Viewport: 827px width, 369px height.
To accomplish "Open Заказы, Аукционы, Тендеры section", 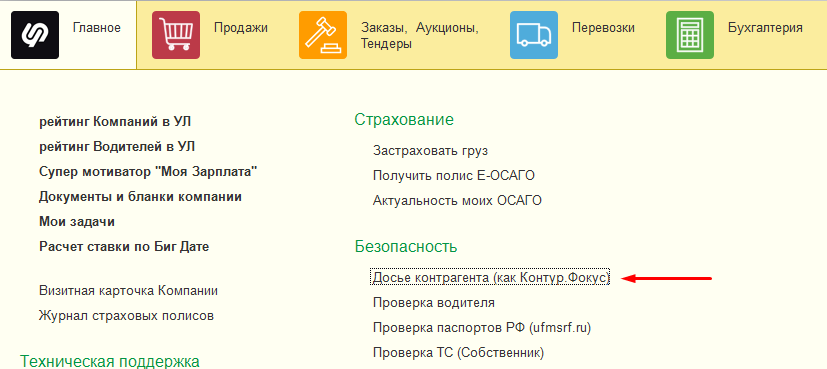I will coord(420,36).
